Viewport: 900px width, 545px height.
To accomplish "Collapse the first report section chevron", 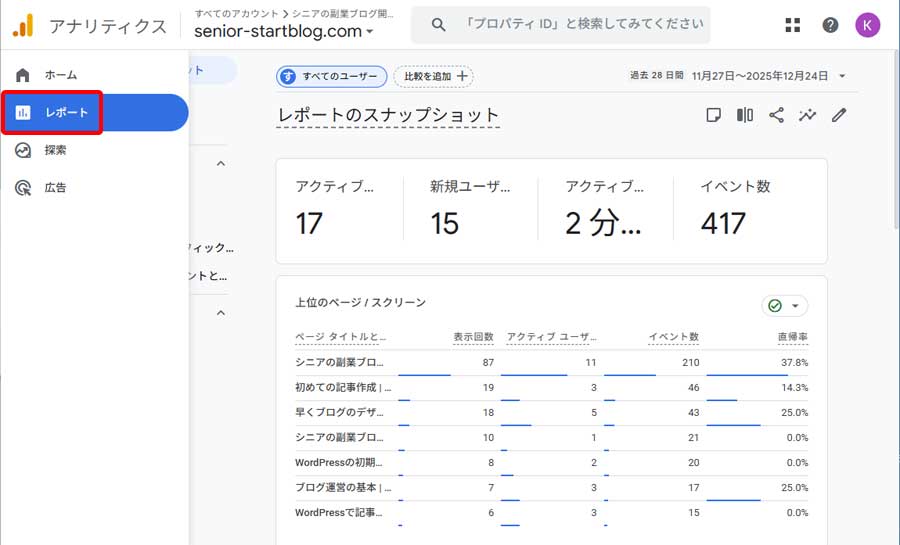I will [x=220, y=164].
